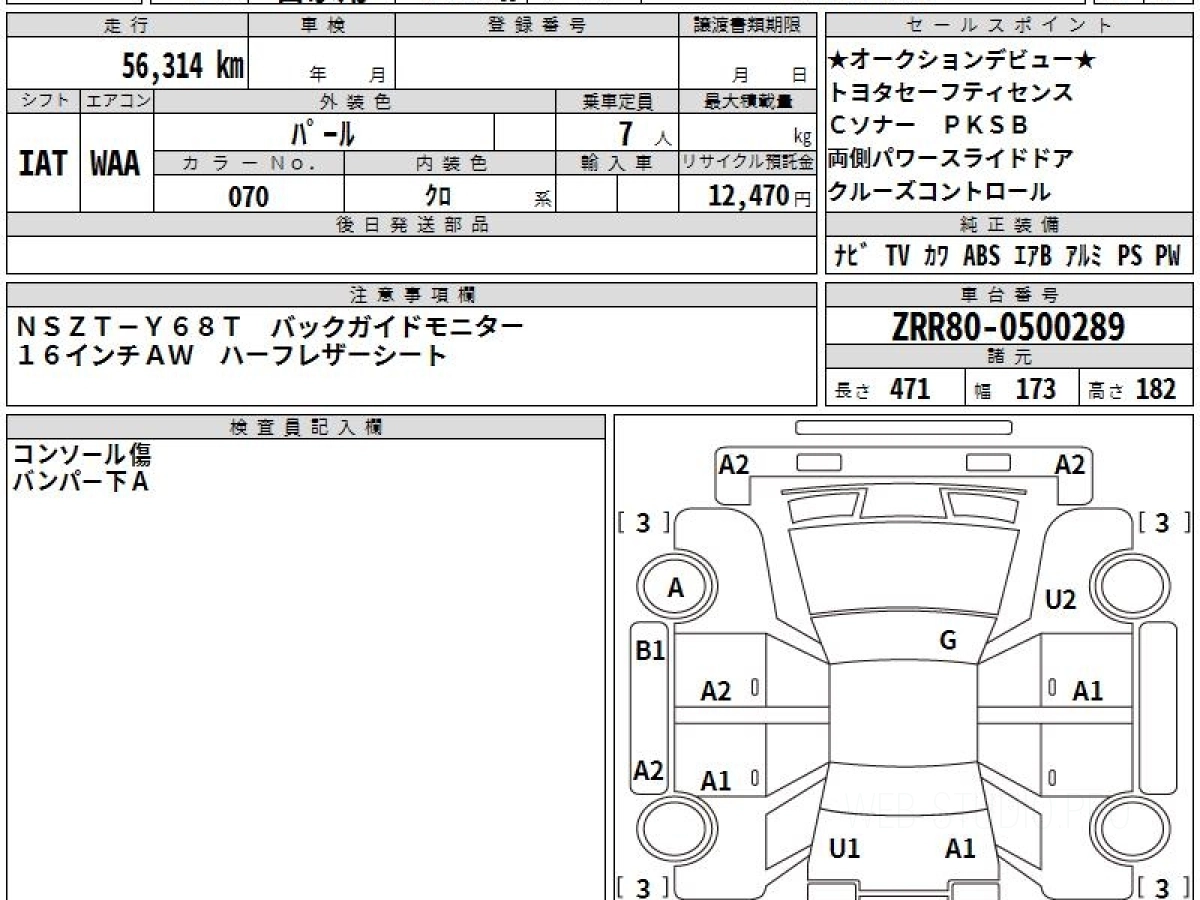Select the U2 damage mark on diagram
The height and width of the screenshot is (900, 1200).
click(x=1060, y=600)
